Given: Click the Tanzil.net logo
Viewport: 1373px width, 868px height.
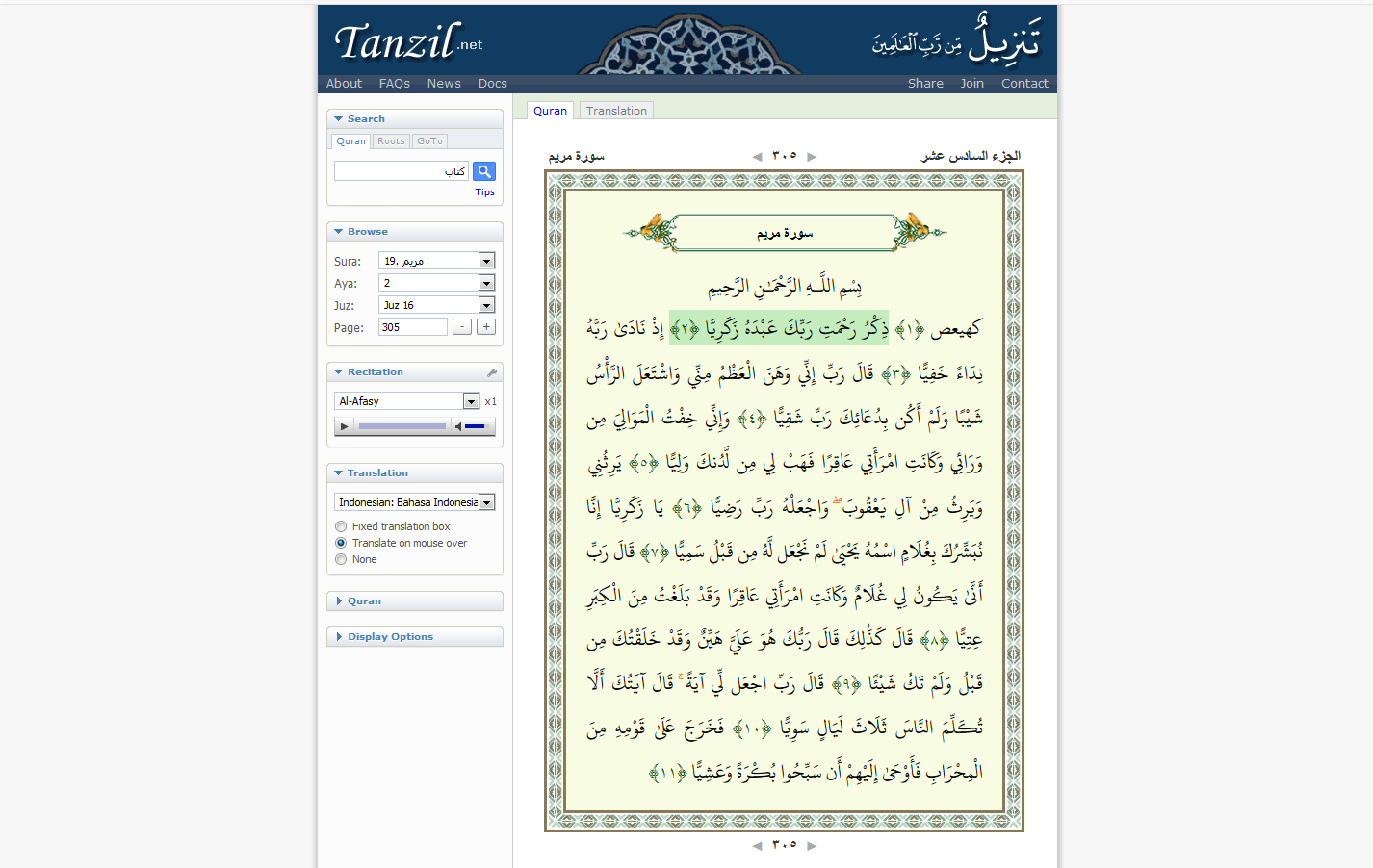Looking at the screenshot, I should 408,41.
